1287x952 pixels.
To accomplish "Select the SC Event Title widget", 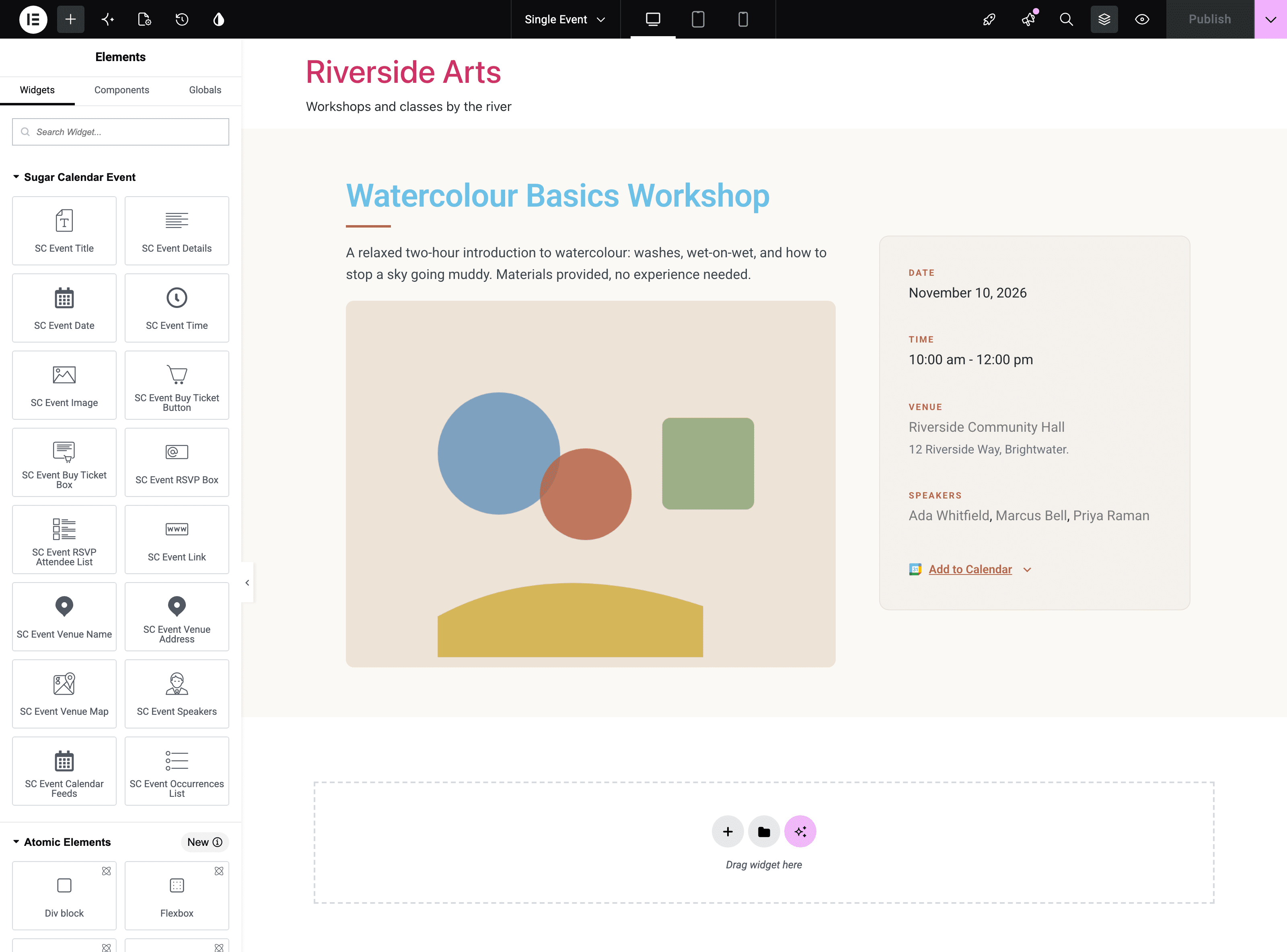I will tap(64, 230).
